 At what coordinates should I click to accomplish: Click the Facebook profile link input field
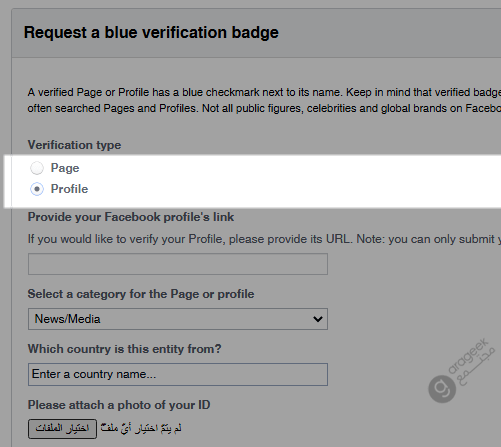[178, 264]
